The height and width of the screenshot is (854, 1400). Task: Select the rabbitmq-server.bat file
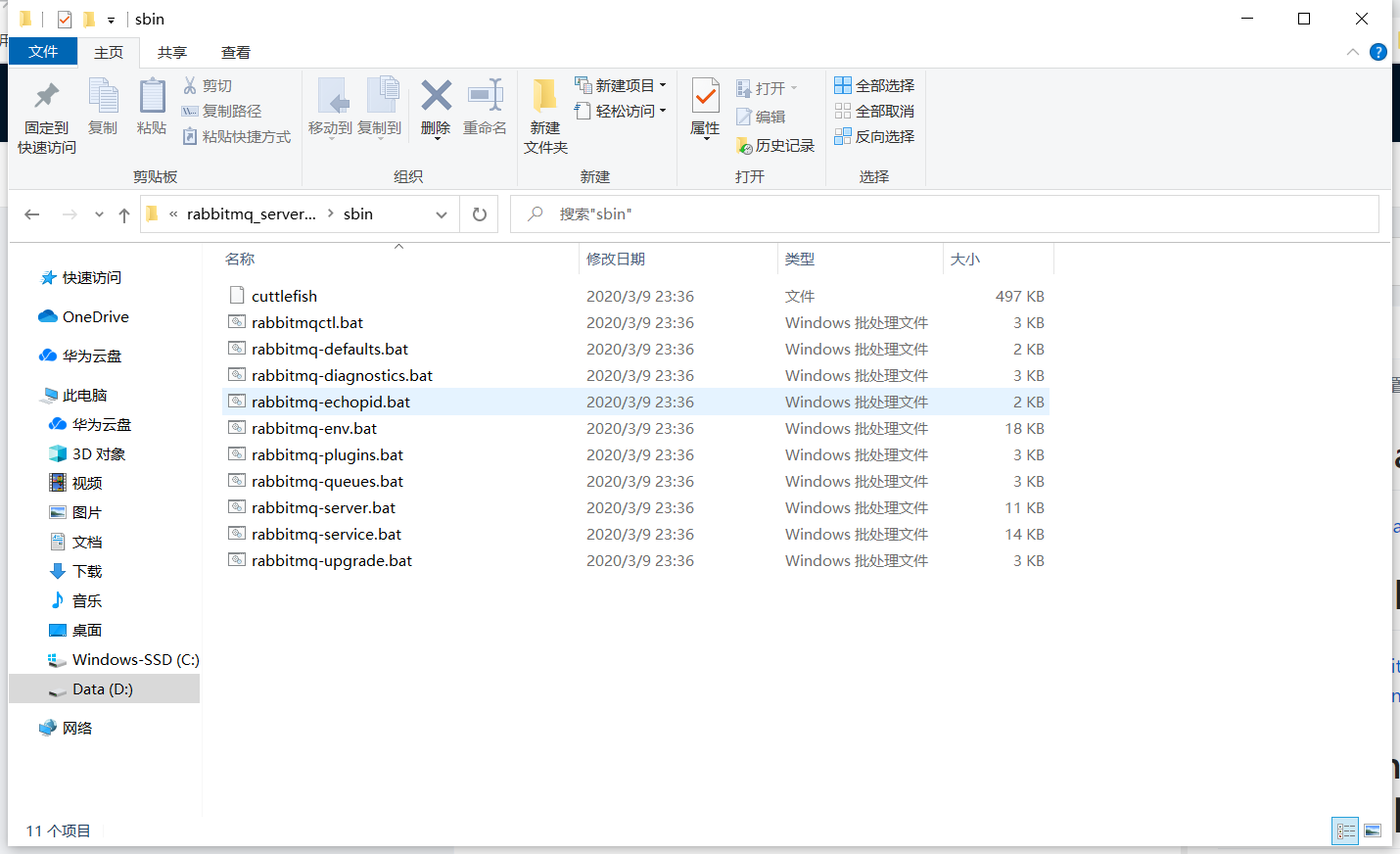click(x=323, y=507)
